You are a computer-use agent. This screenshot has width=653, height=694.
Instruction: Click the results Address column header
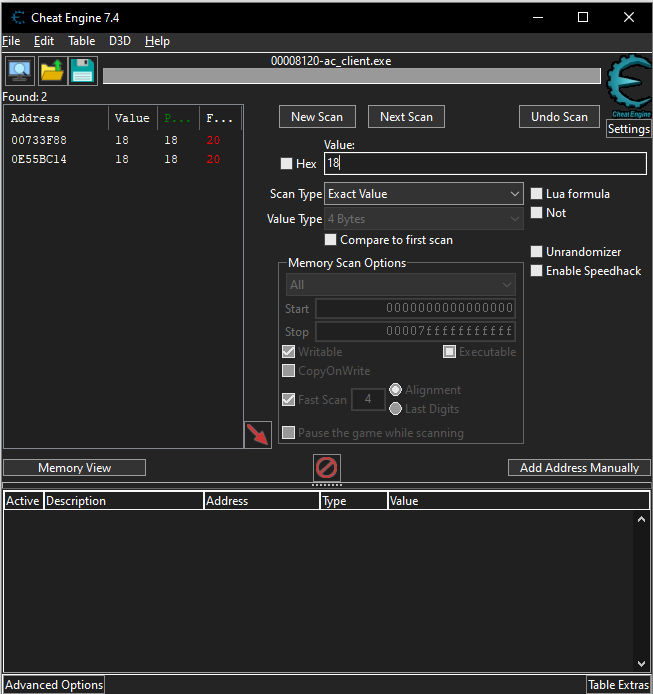(x=57, y=118)
